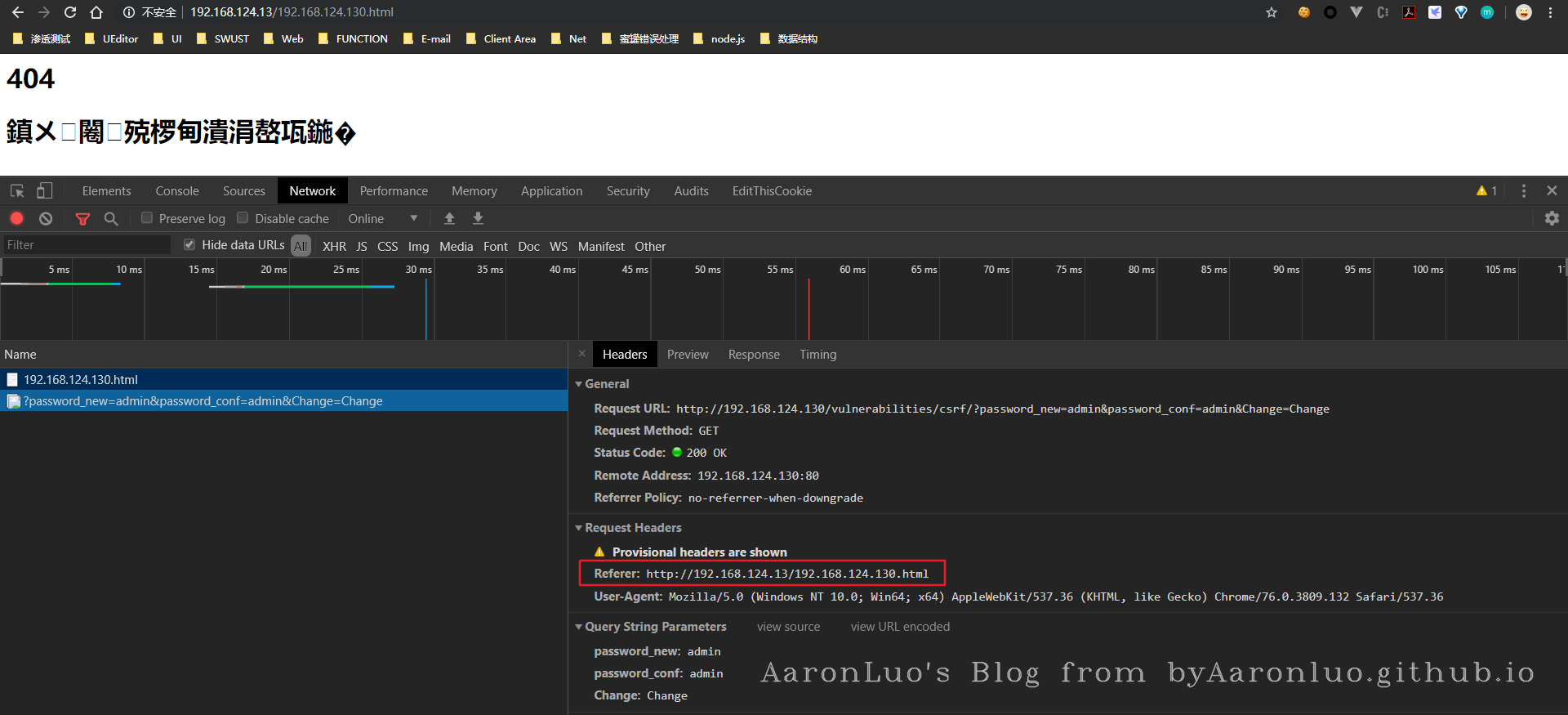Open network settings gear icon

(x=1552, y=218)
